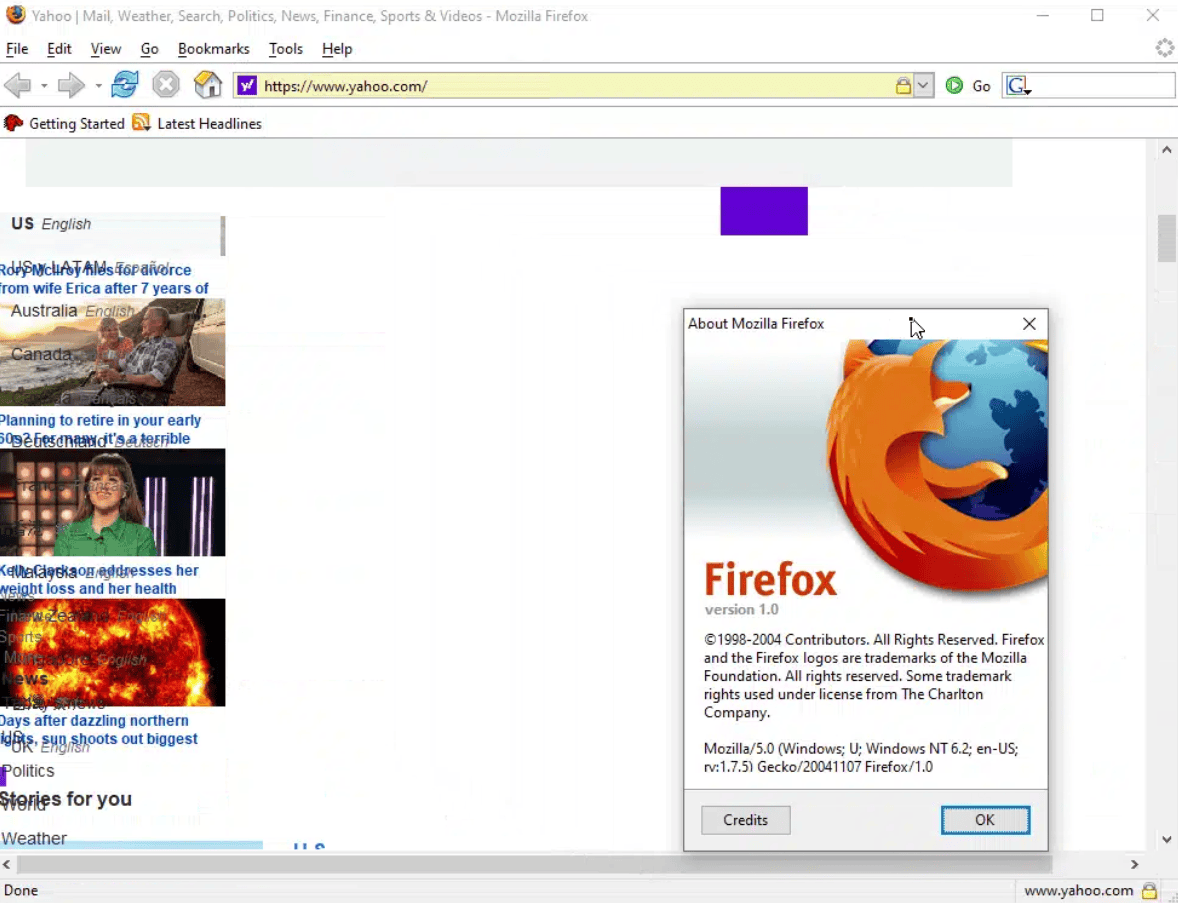
Task: Open the Tools menu
Action: point(285,49)
